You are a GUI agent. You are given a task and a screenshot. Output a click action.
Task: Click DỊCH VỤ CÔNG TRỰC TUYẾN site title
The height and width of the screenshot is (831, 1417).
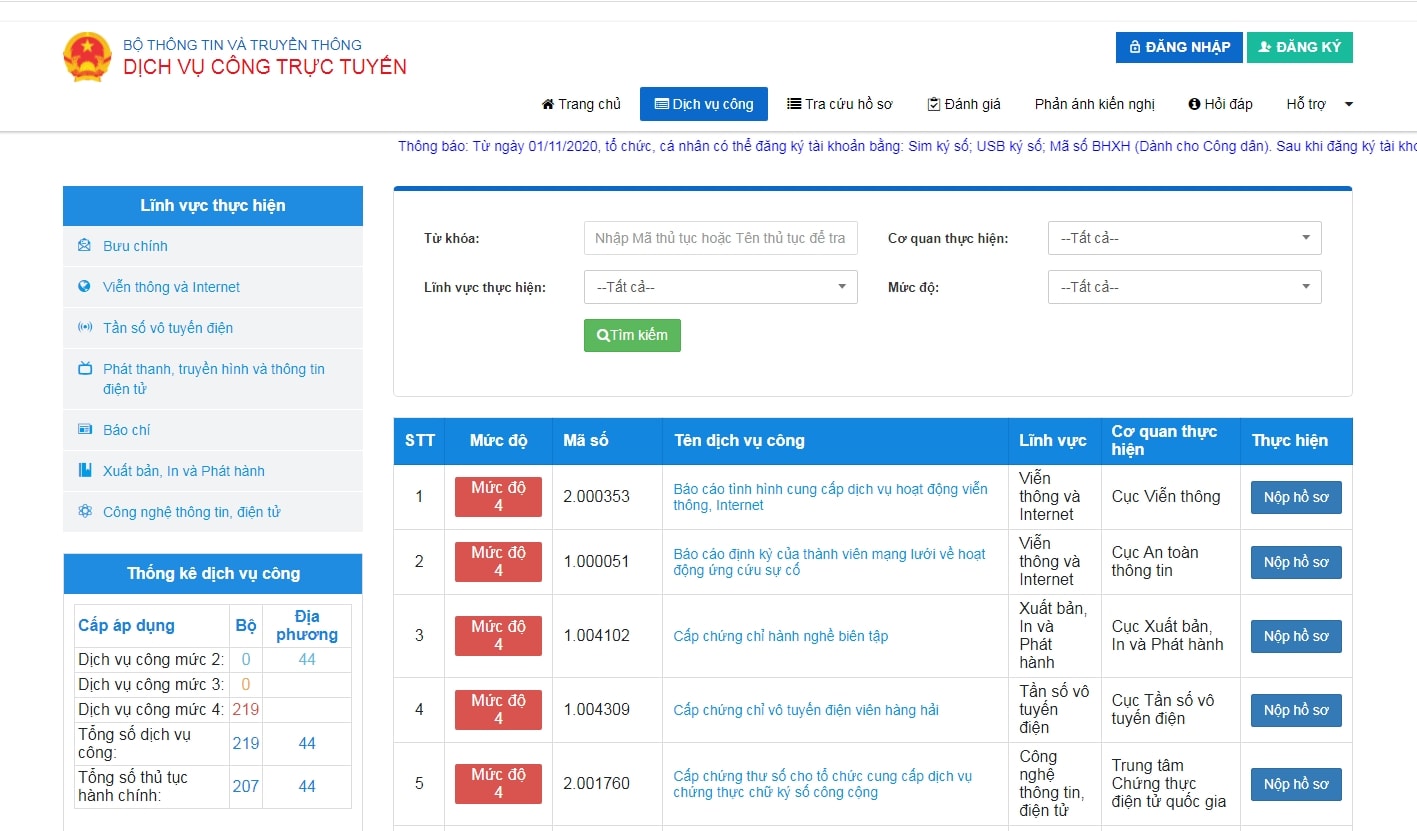pyautogui.click(x=265, y=67)
